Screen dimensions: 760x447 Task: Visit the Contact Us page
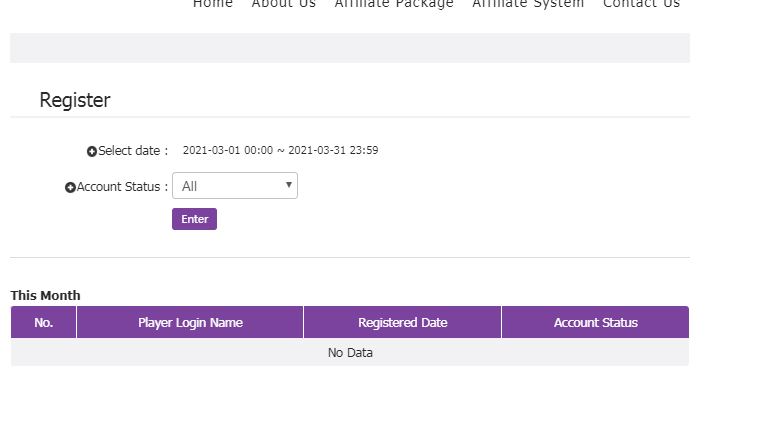pos(641,5)
